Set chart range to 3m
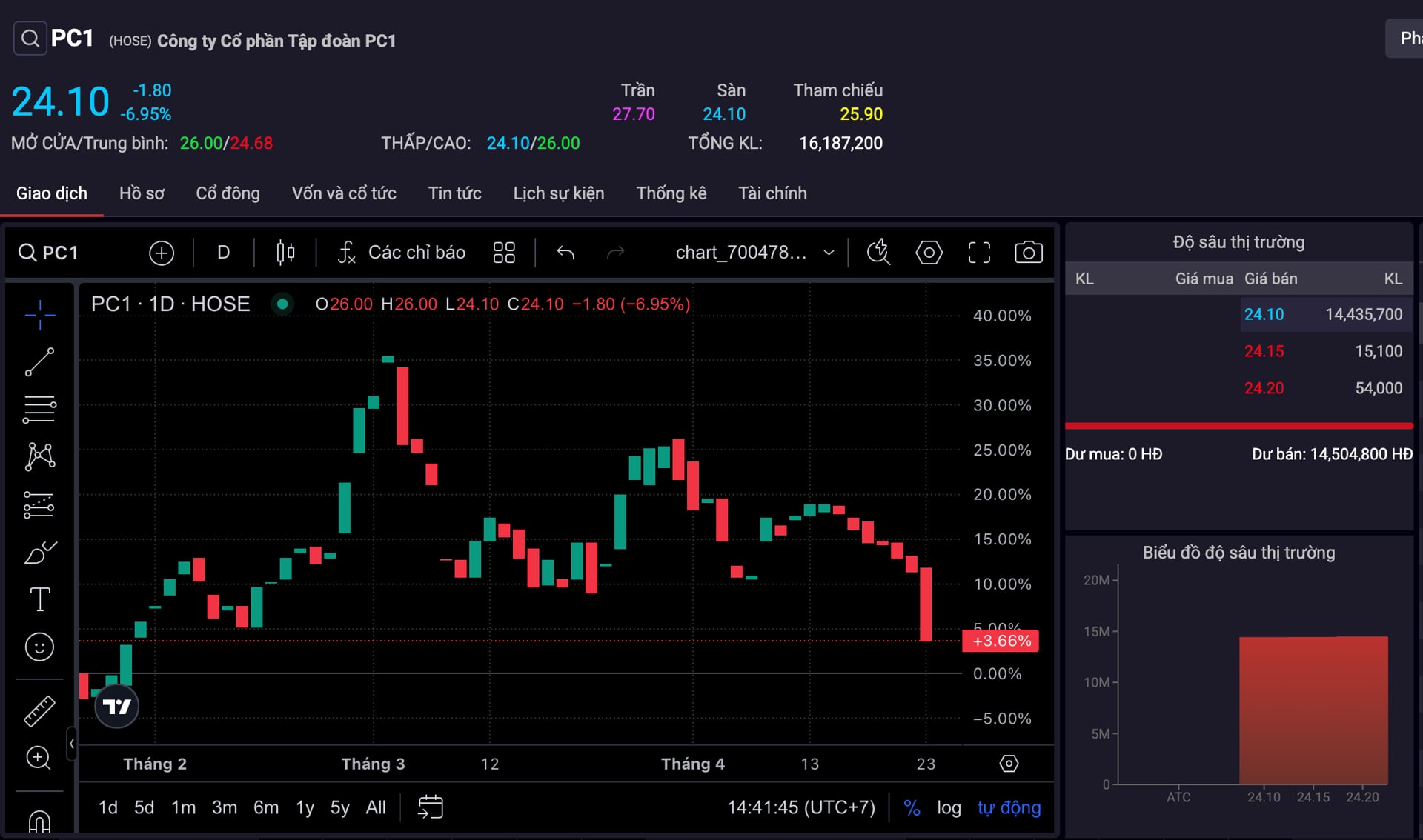1423x840 pixels. click(x=225, y=807)
